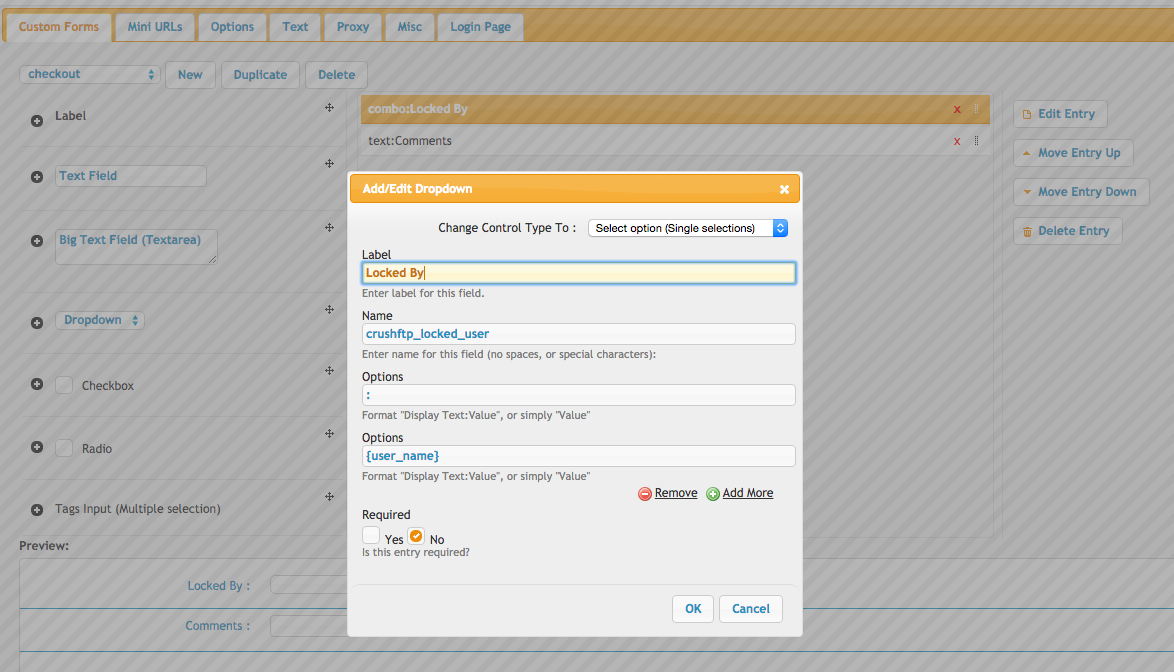Image resolution: width=1174 pixels, height=672 pixels.
Task: Click the Locked By preview field
Action: tap(308, 585)
